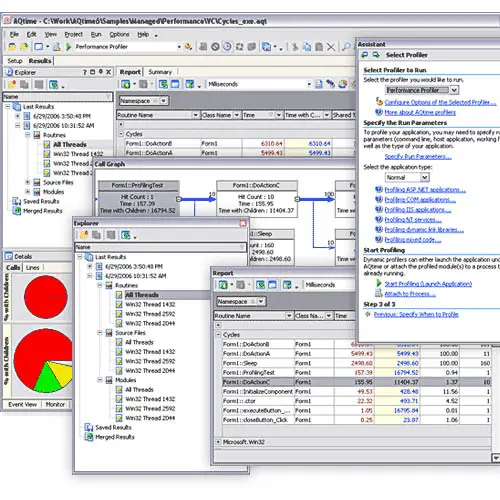Image resolution: width=500 pixels, height=500 pixels.
Task: Open the File menu
Action: coord(14,34)
